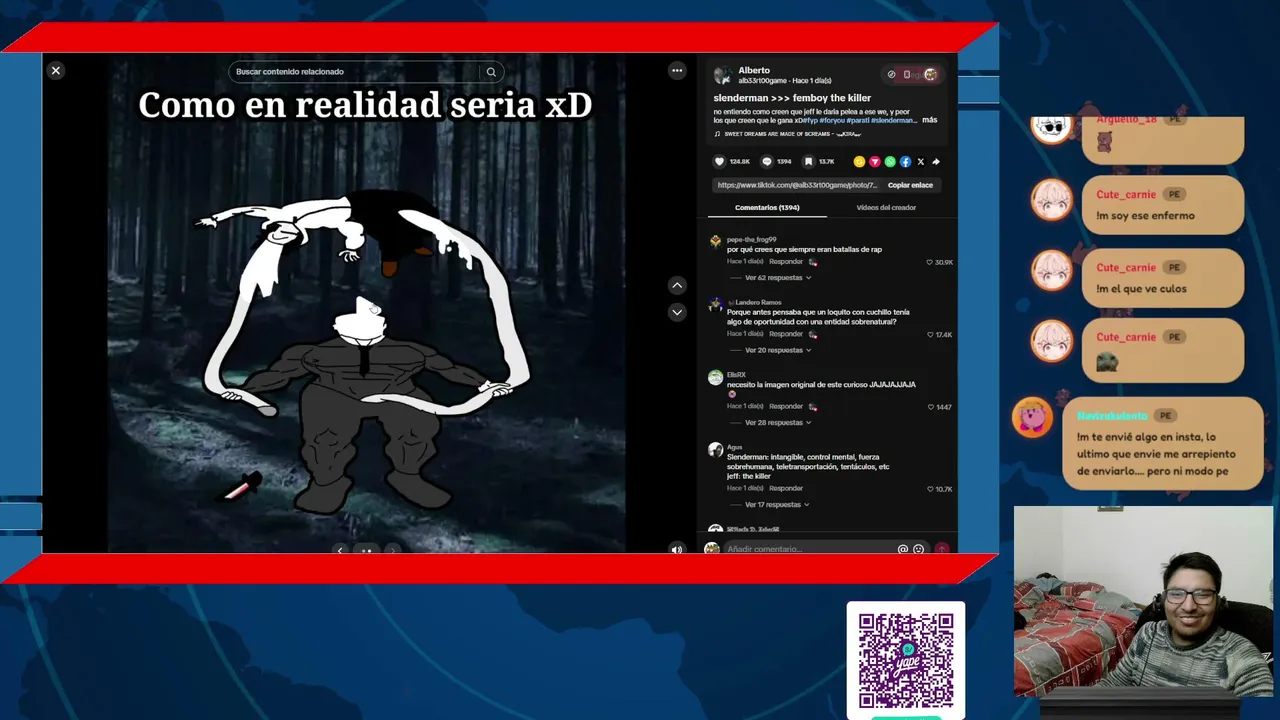Viewport: 1280px width, 720px height.
Task: Go to the previous post arrow
Action: [x=677, y=285]
